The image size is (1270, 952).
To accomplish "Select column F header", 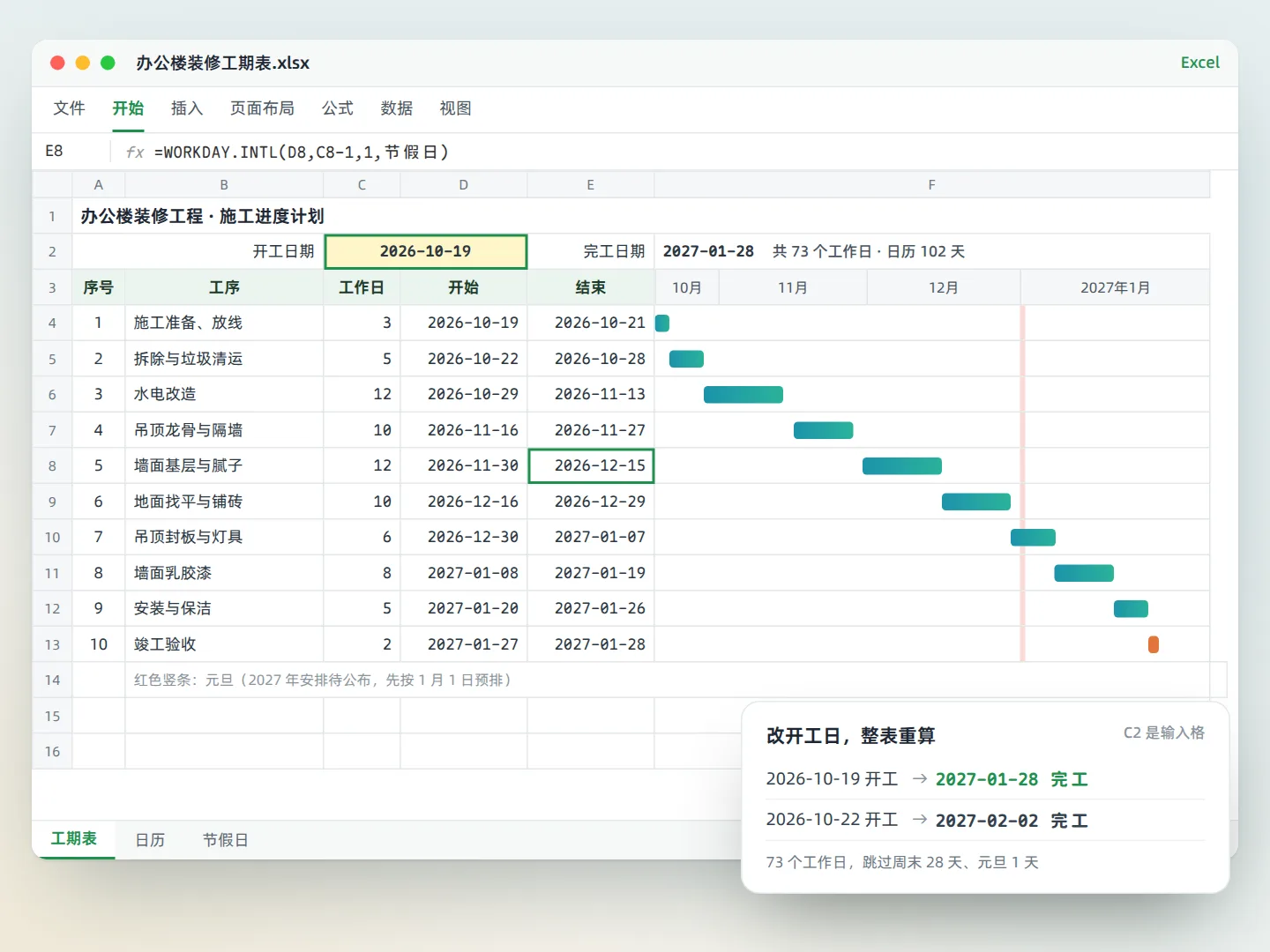I will point(932,185).
